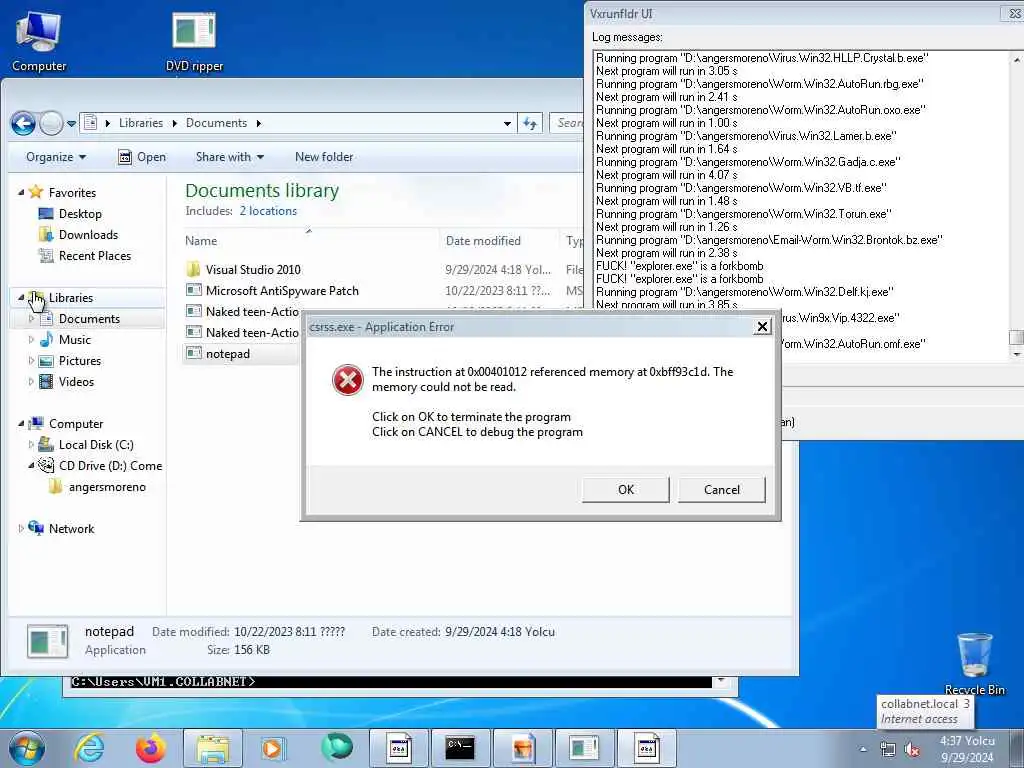Click command prompt window scroll arrow
This screenshot has width=1024, height=768.
coord(721,681)
